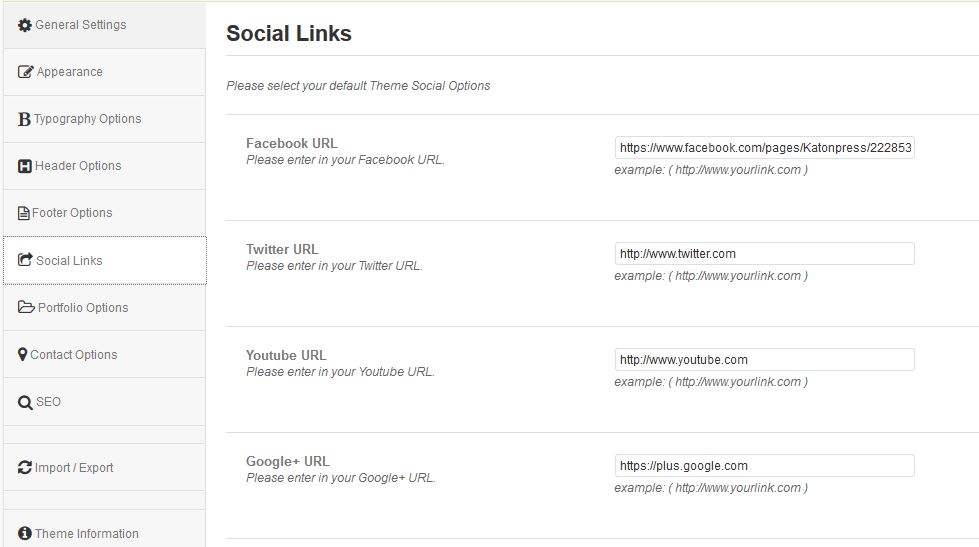Click the SEO magnifier icon
This screenshot has width=979, height=547.
[26, 402]
